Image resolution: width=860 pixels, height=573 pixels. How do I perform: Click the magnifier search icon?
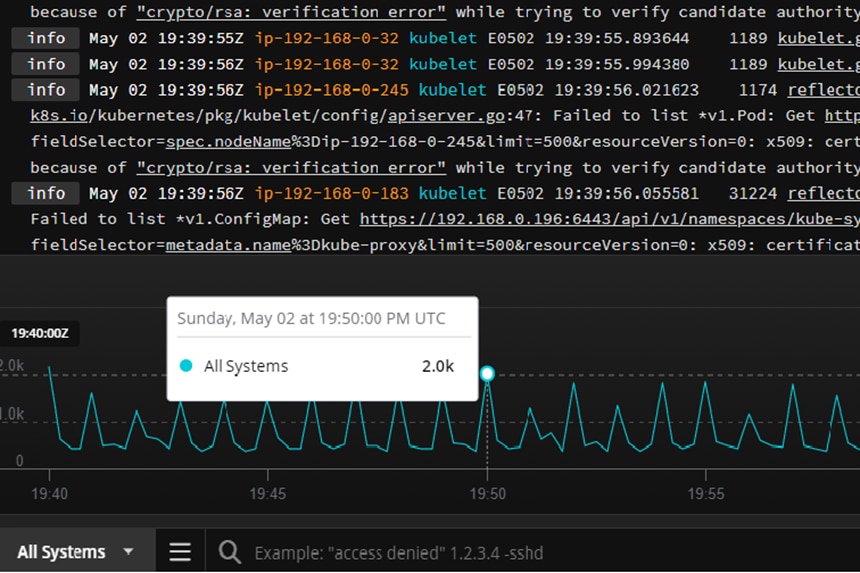pyautogui.click(x=230, y=552)
